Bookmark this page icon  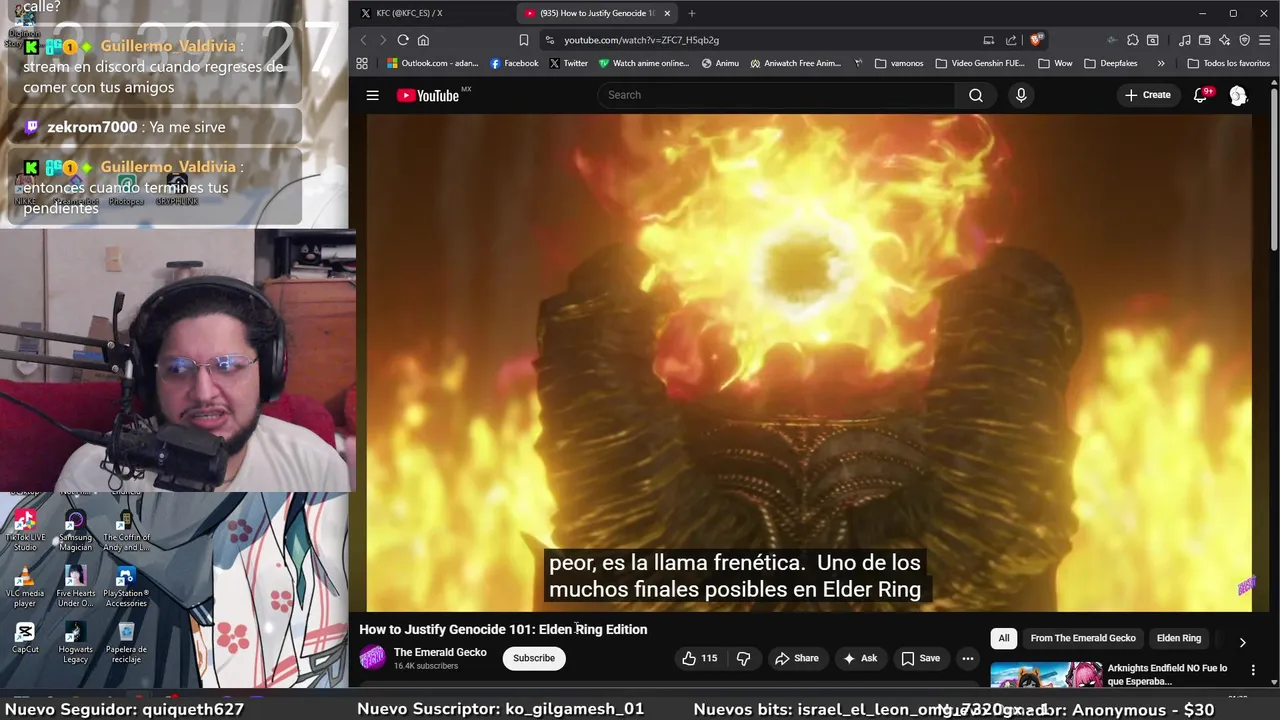click(523, 40)
